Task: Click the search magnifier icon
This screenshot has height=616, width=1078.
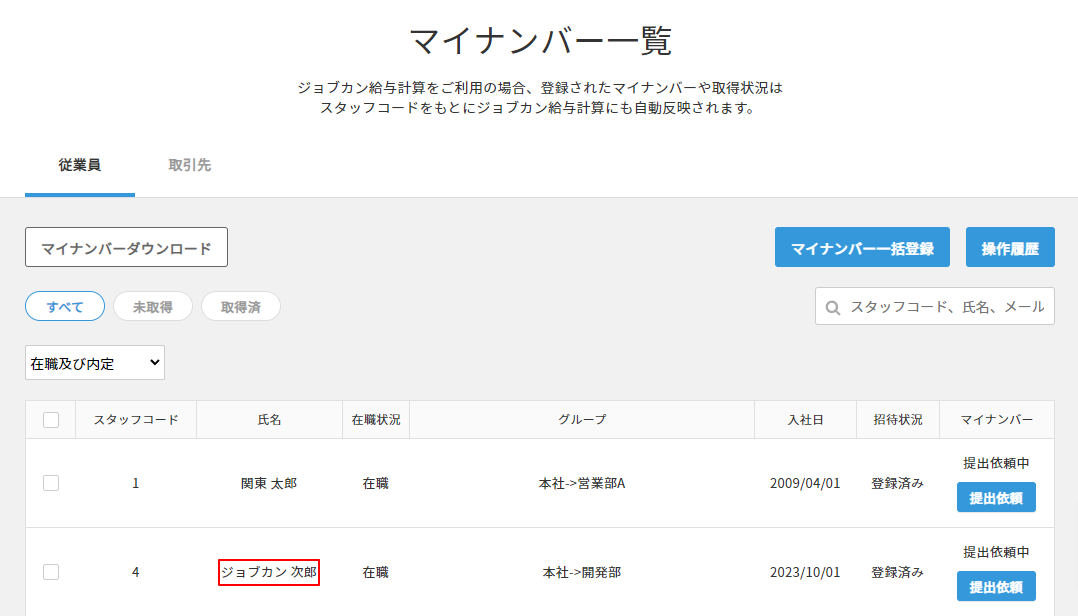Action: pyautogui.click(x=833, y=307)
